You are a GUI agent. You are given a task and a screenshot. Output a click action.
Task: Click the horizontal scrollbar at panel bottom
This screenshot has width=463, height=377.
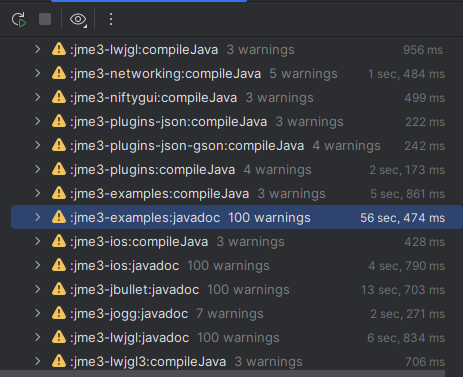222,373
